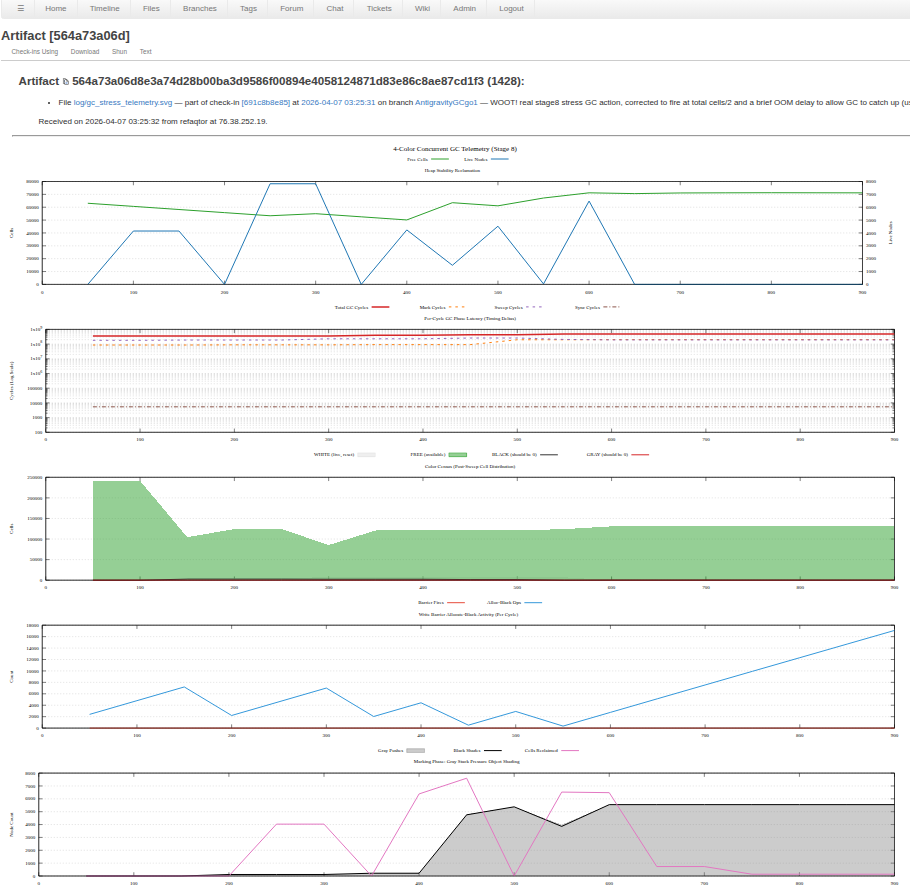Image resolution: width=910 pixels, height=893 pixels.
Task: Open the Tickets section
Action: coord(379,8)
